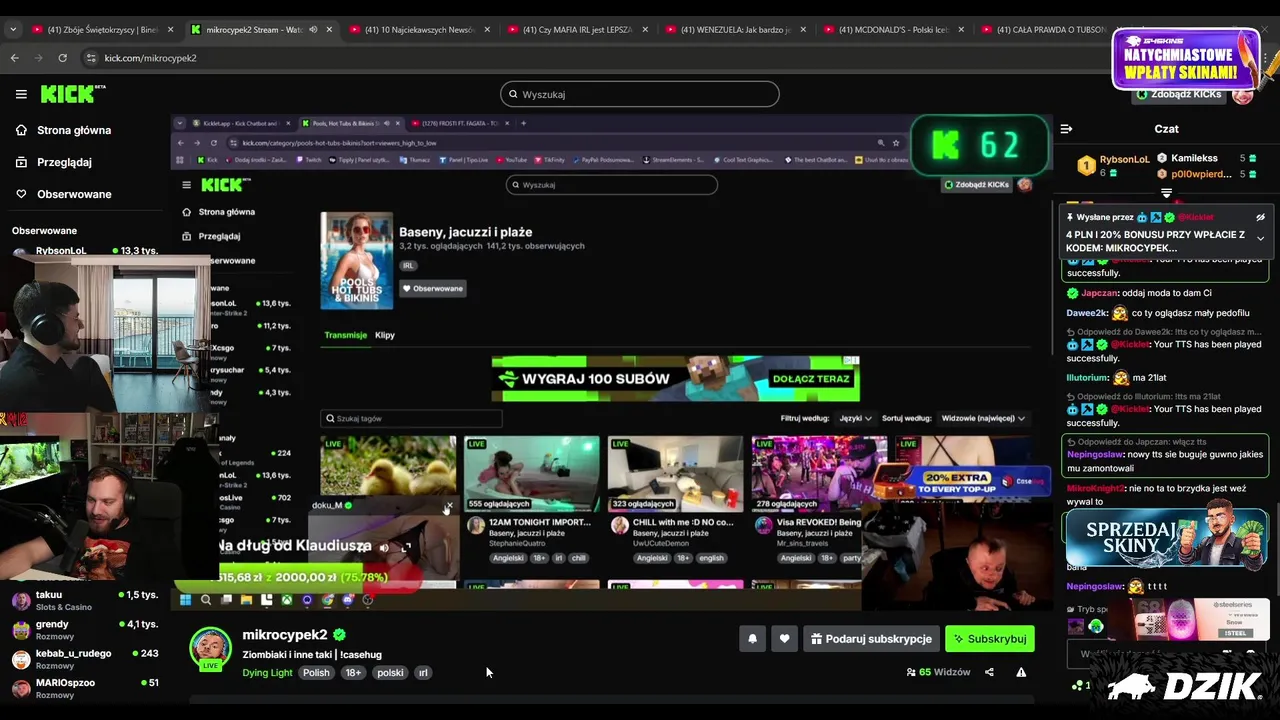Image resolution: width=1280 pixels, height=720 pixels.
Task: Expand chat leaderboard with handle below RybsonLoL
Action: click(1166, 192)
